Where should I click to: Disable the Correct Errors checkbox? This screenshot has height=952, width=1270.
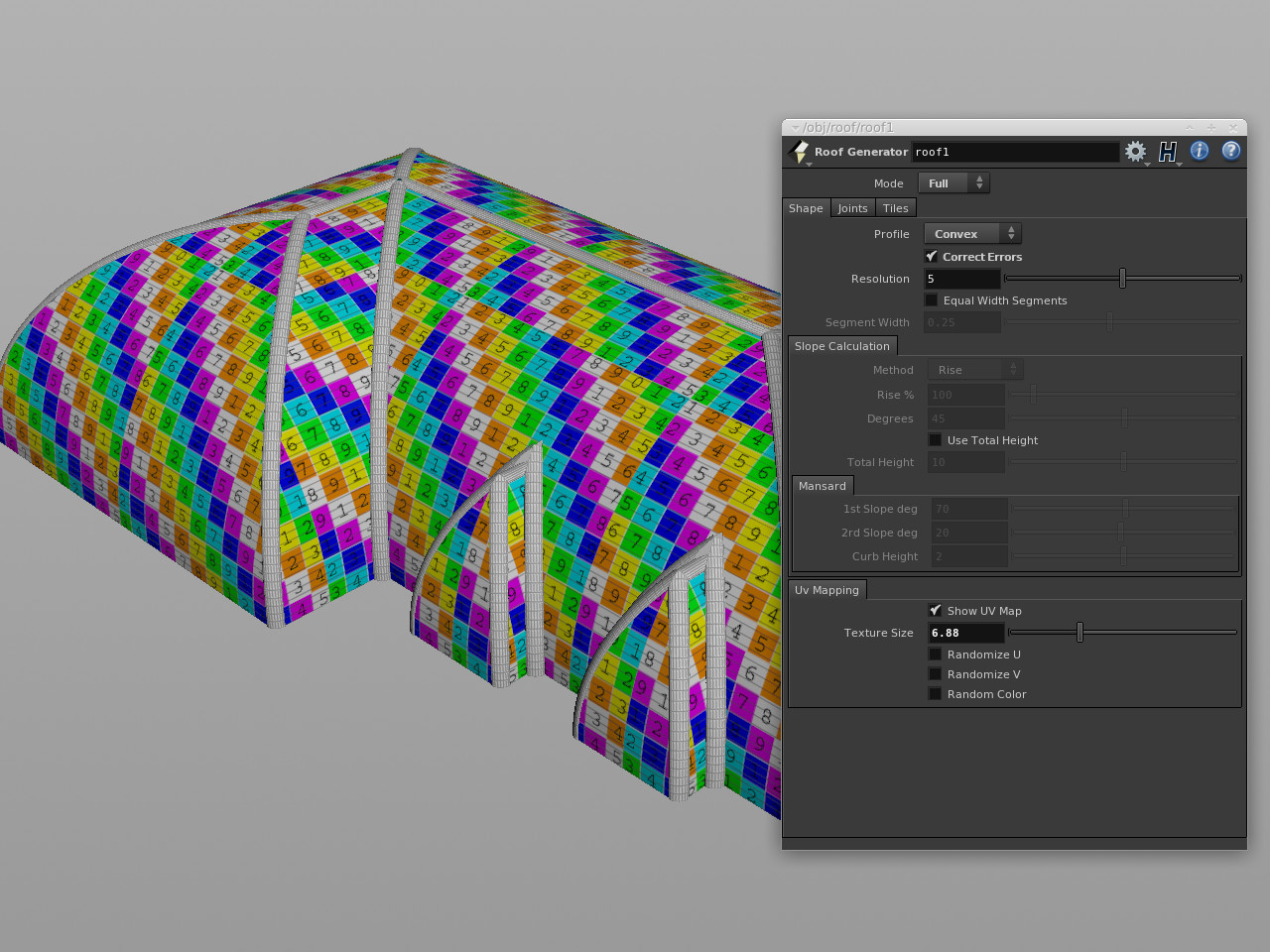pos(932,257)
